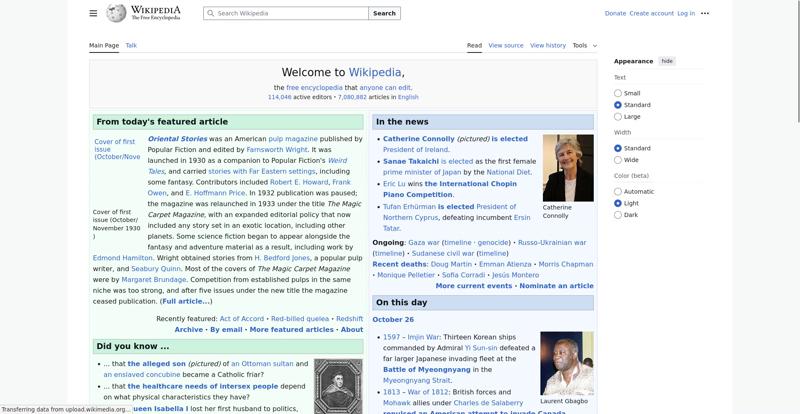800x414 pixels.
Task: Open the engraved portrait in Did you know
Action: click(338, 386)
